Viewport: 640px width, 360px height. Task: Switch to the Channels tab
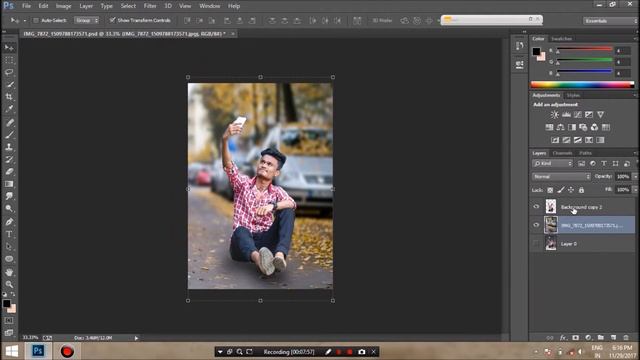pyautogui.click(x=562, y=153)
